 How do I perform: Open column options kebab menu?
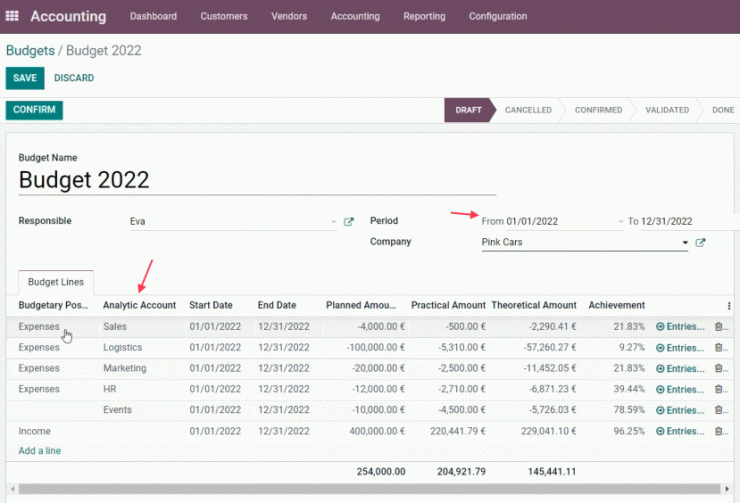pyautogui.click(x=729, y=306)
